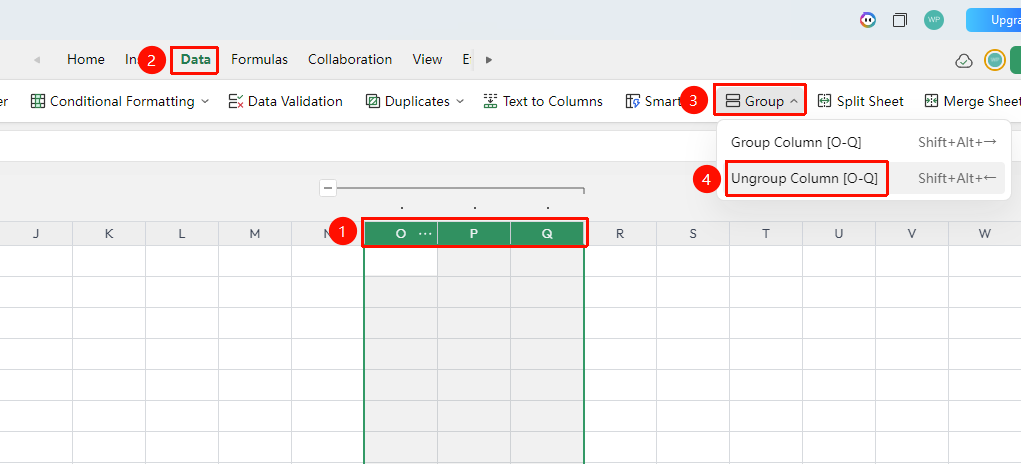Click the Conditional Formatting grid icon
The image size is (1021, 464).
pos(38,101)
